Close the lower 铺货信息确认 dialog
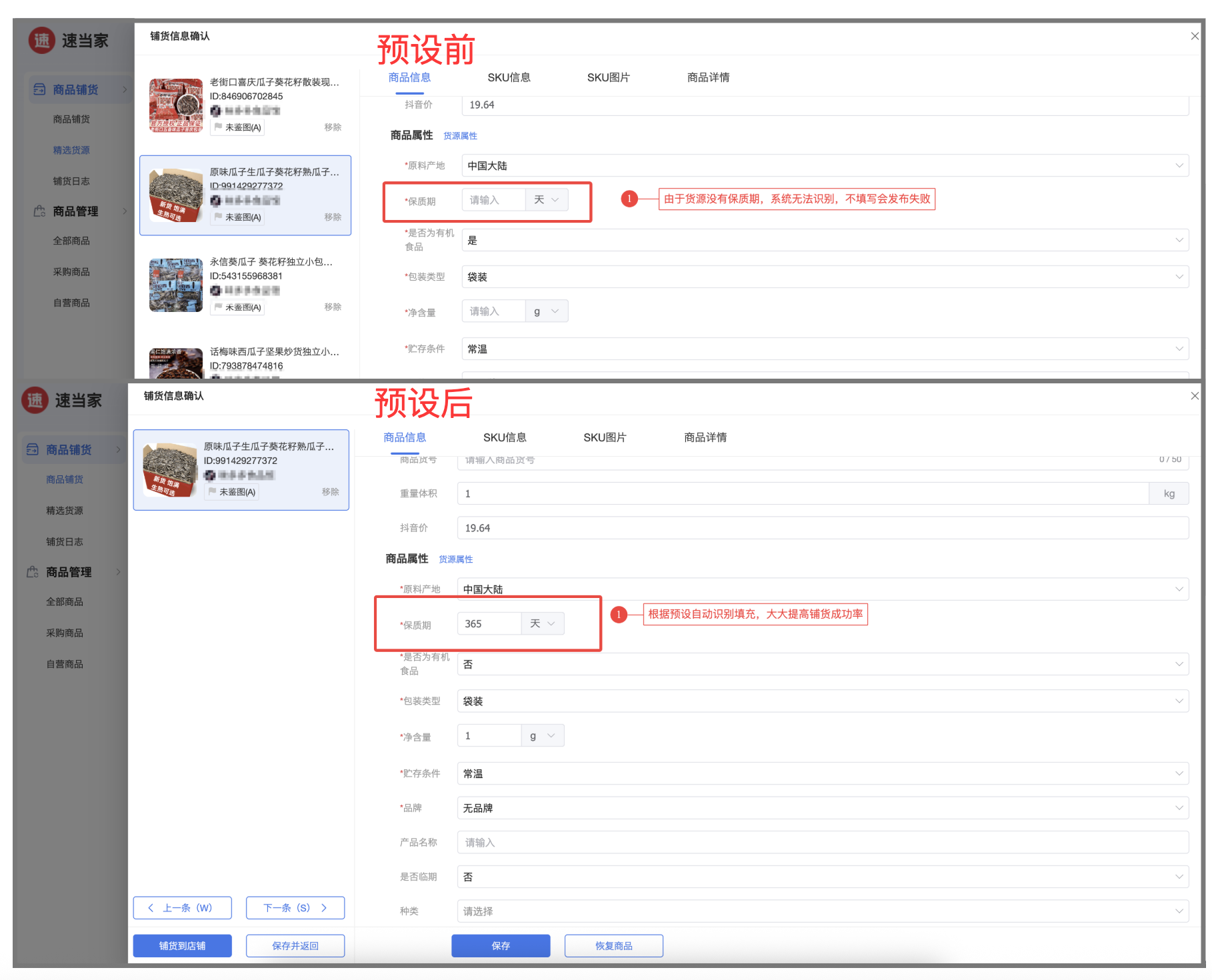Viewport: 1212px width, 980px height. (1194, 396)
